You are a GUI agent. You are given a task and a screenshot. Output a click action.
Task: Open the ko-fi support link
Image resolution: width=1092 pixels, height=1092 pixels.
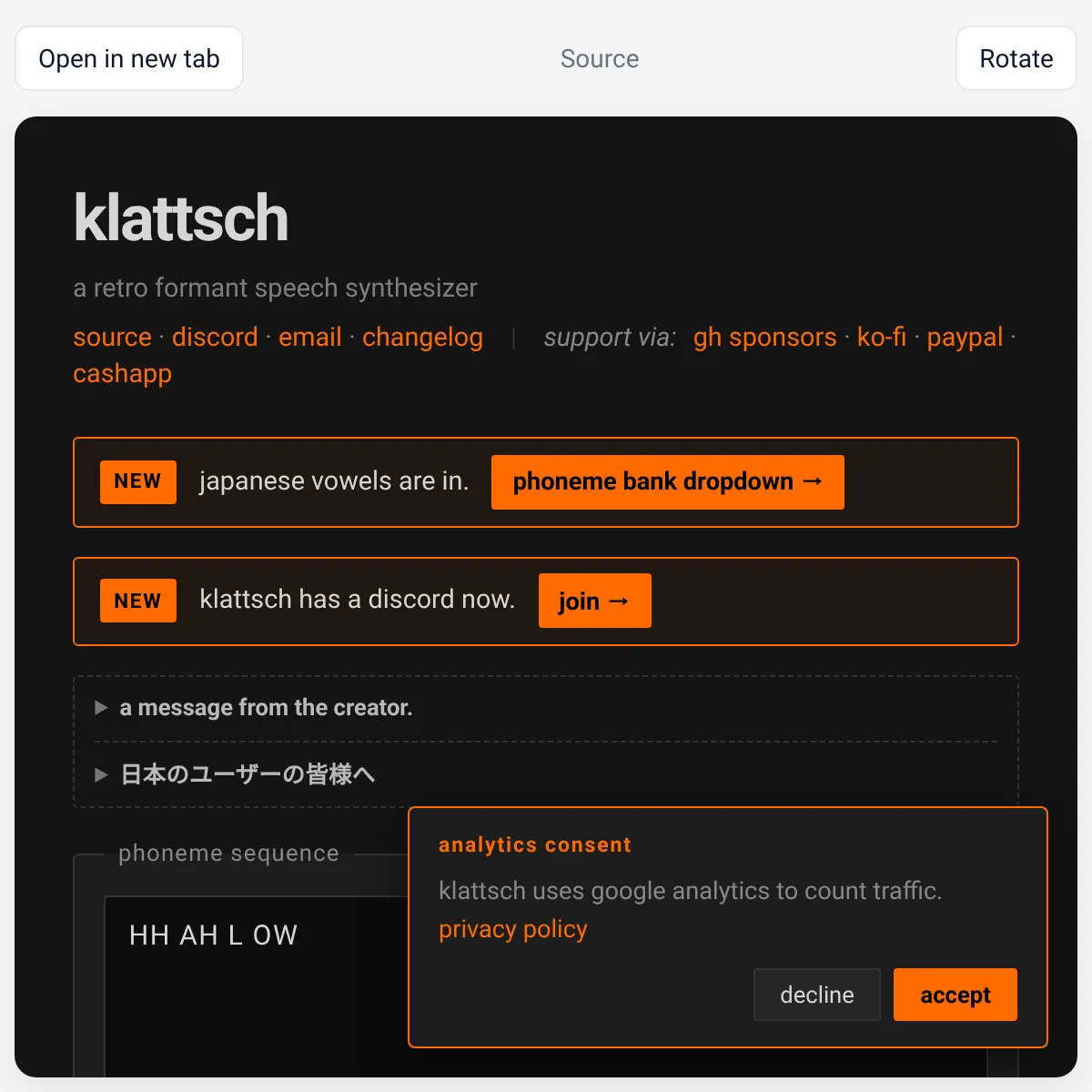(882, 337)
